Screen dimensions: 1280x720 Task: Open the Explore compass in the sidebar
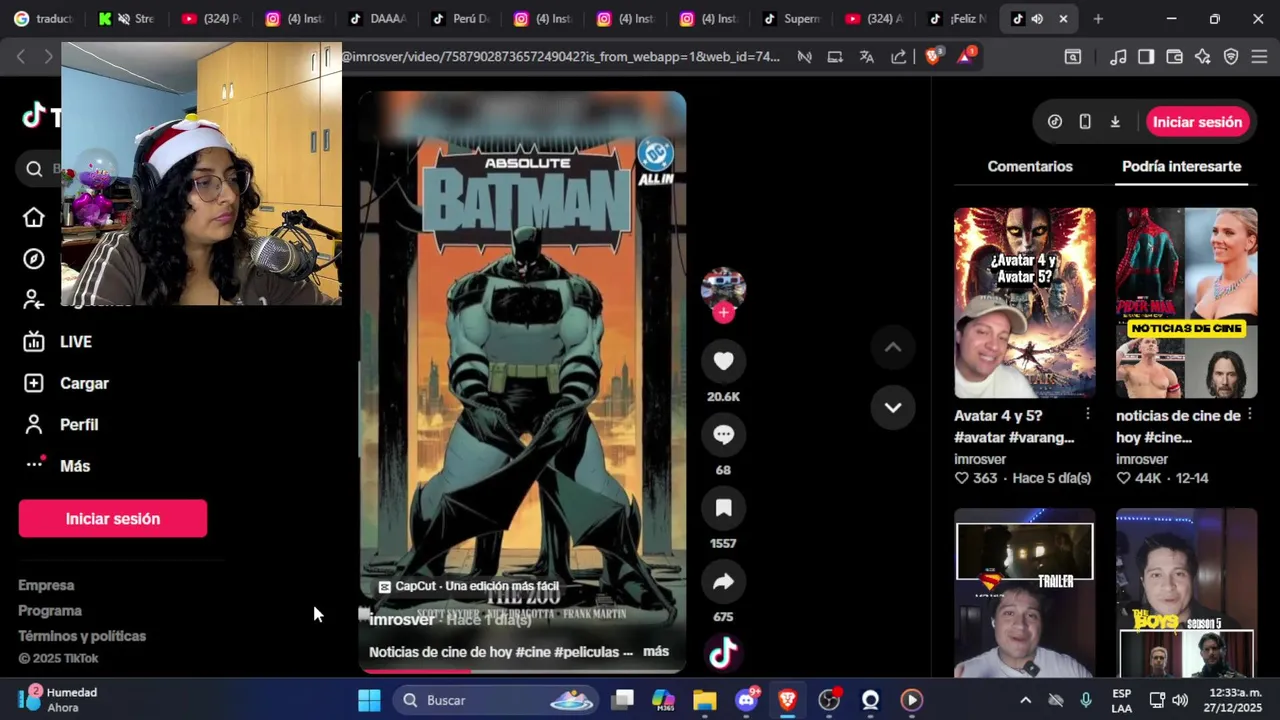(34, 259)
